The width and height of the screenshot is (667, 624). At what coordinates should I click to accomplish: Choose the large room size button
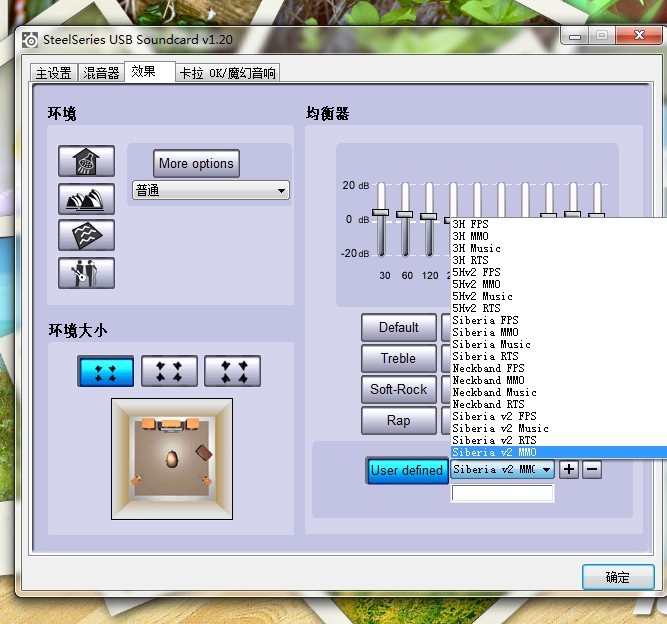tap(232, 371)
